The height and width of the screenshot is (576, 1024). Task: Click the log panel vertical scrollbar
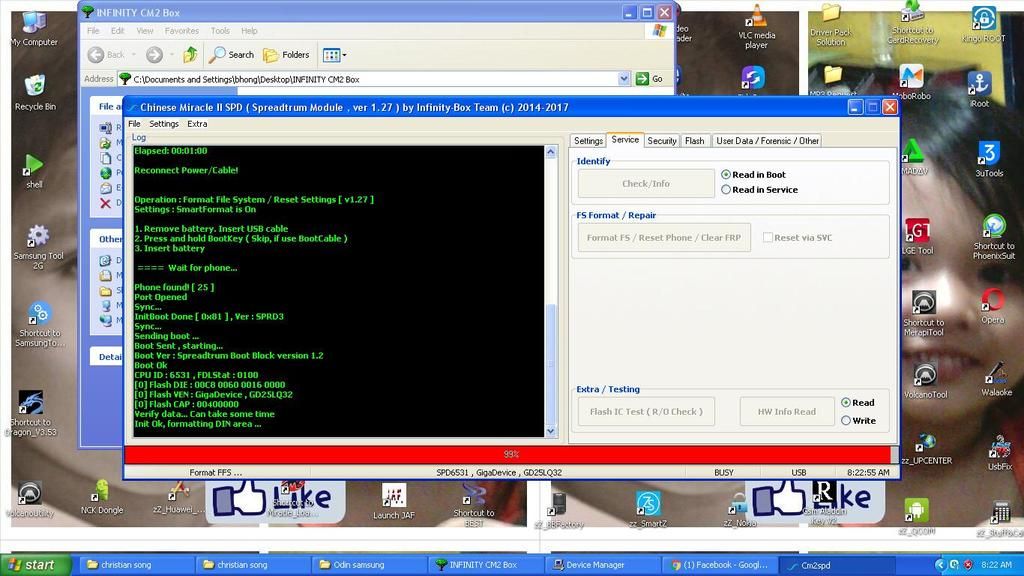click(551, 290)
